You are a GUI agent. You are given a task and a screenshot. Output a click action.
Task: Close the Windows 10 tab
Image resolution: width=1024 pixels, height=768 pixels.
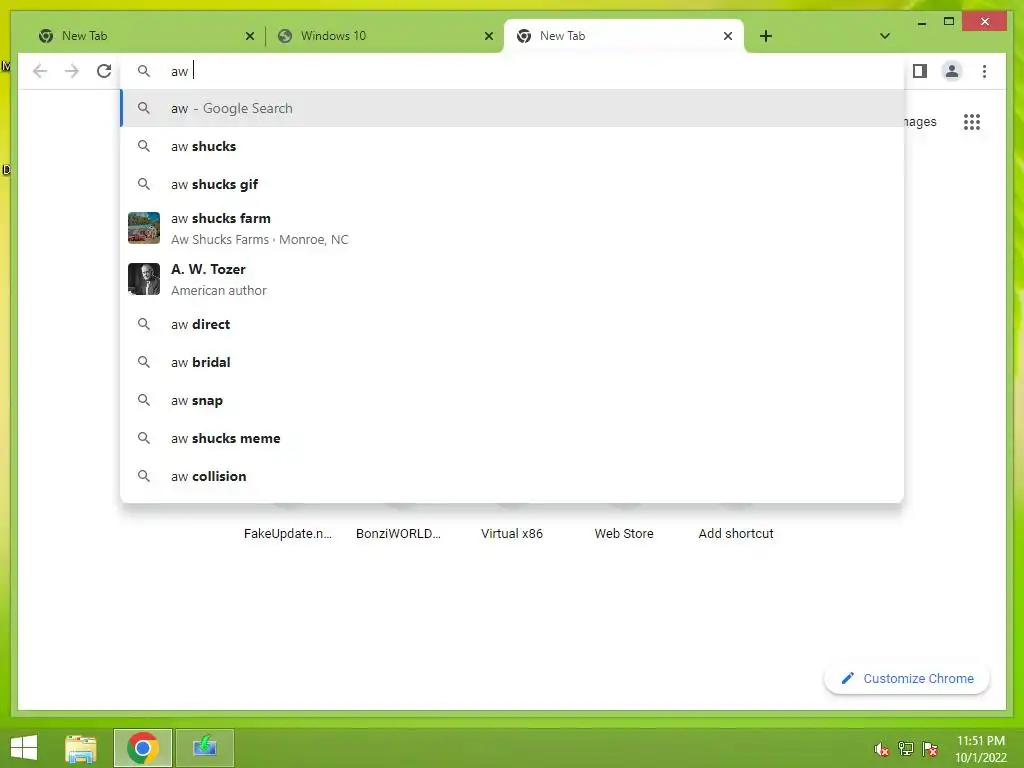(488, 37)
